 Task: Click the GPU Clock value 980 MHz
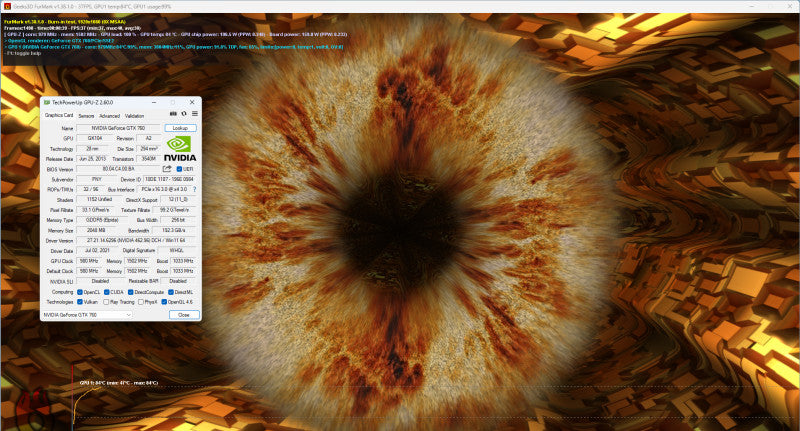click(x=89, y=261)
